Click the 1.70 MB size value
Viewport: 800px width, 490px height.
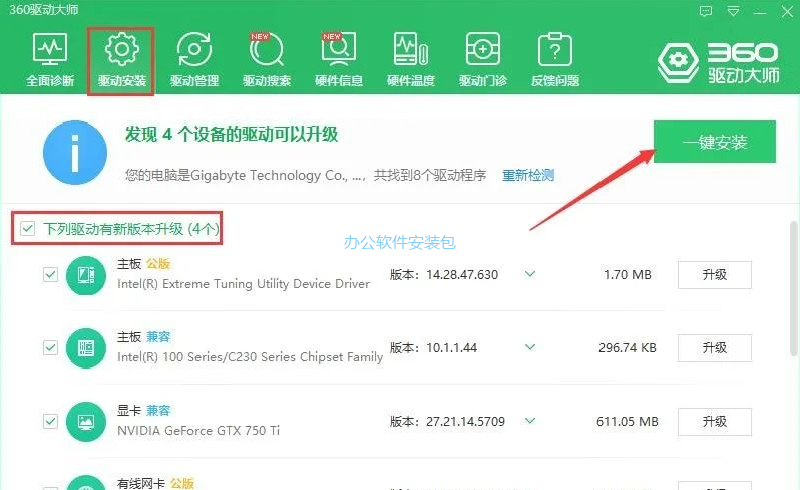628,275
